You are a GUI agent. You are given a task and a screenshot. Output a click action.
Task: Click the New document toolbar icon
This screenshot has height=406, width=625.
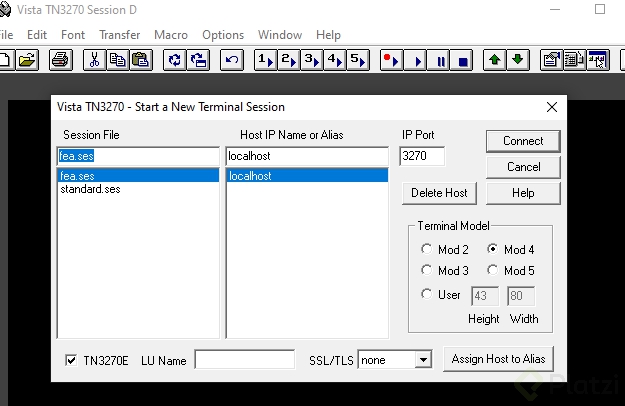pos(6,60)
